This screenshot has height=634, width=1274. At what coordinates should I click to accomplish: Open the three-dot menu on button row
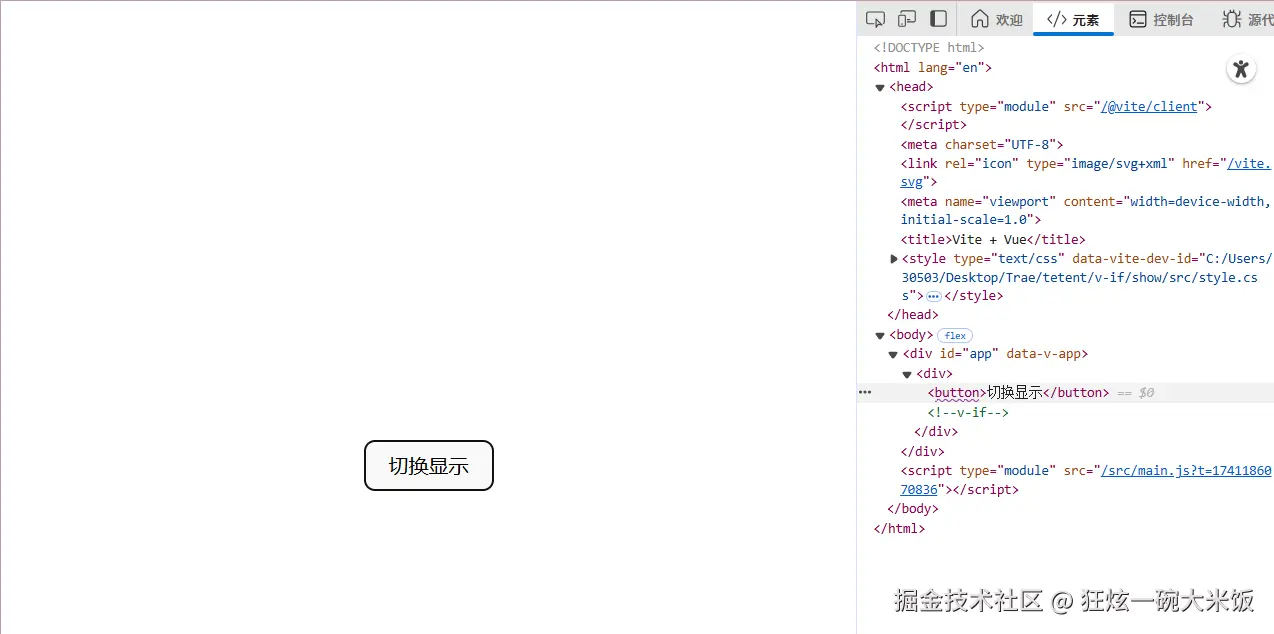pyautogui.click(x=865, y=393)
